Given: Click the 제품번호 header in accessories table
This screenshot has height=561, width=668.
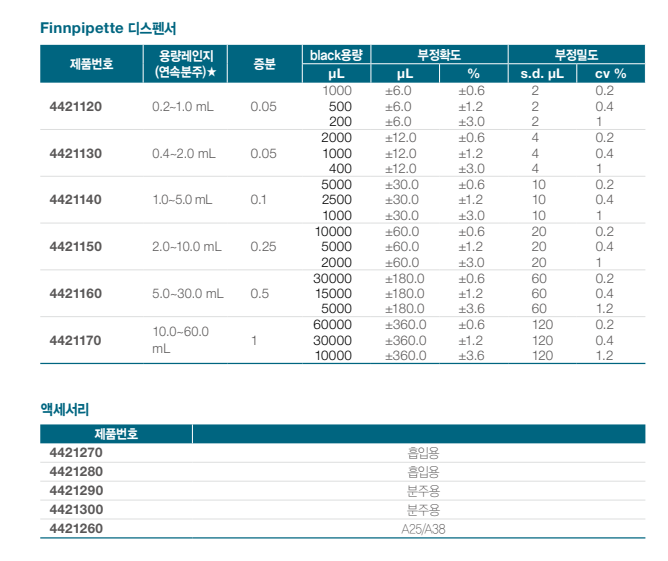Looking at the screenshot, I should (116, 434).
